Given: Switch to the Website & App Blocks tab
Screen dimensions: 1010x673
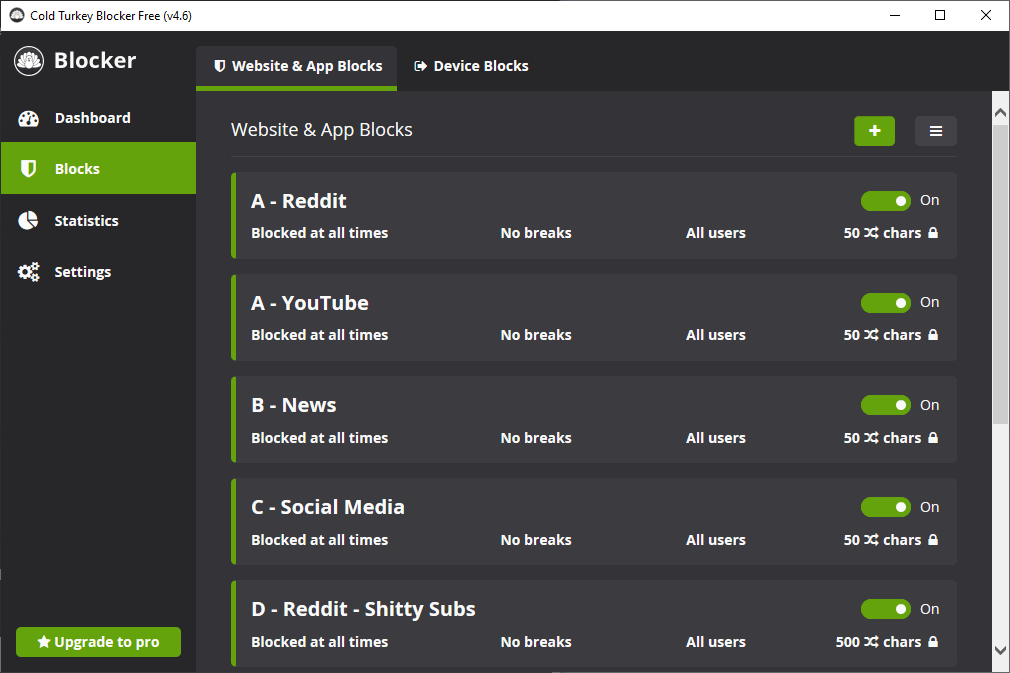Looking at the screenshot, I should [x=296, y=67].
